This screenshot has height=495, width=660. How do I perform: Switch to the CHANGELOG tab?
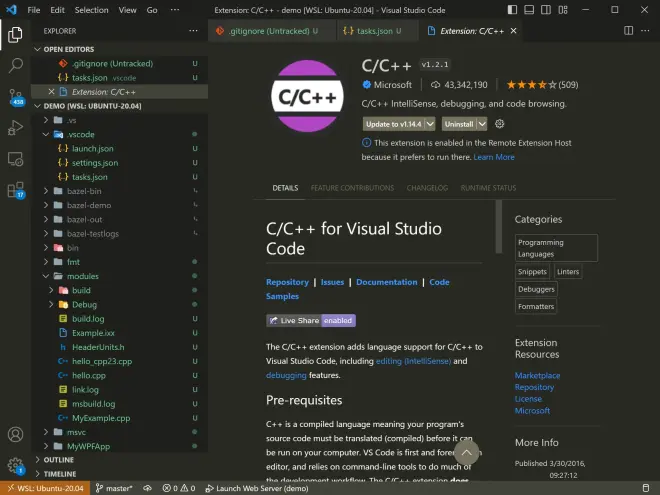pos(427,188)
